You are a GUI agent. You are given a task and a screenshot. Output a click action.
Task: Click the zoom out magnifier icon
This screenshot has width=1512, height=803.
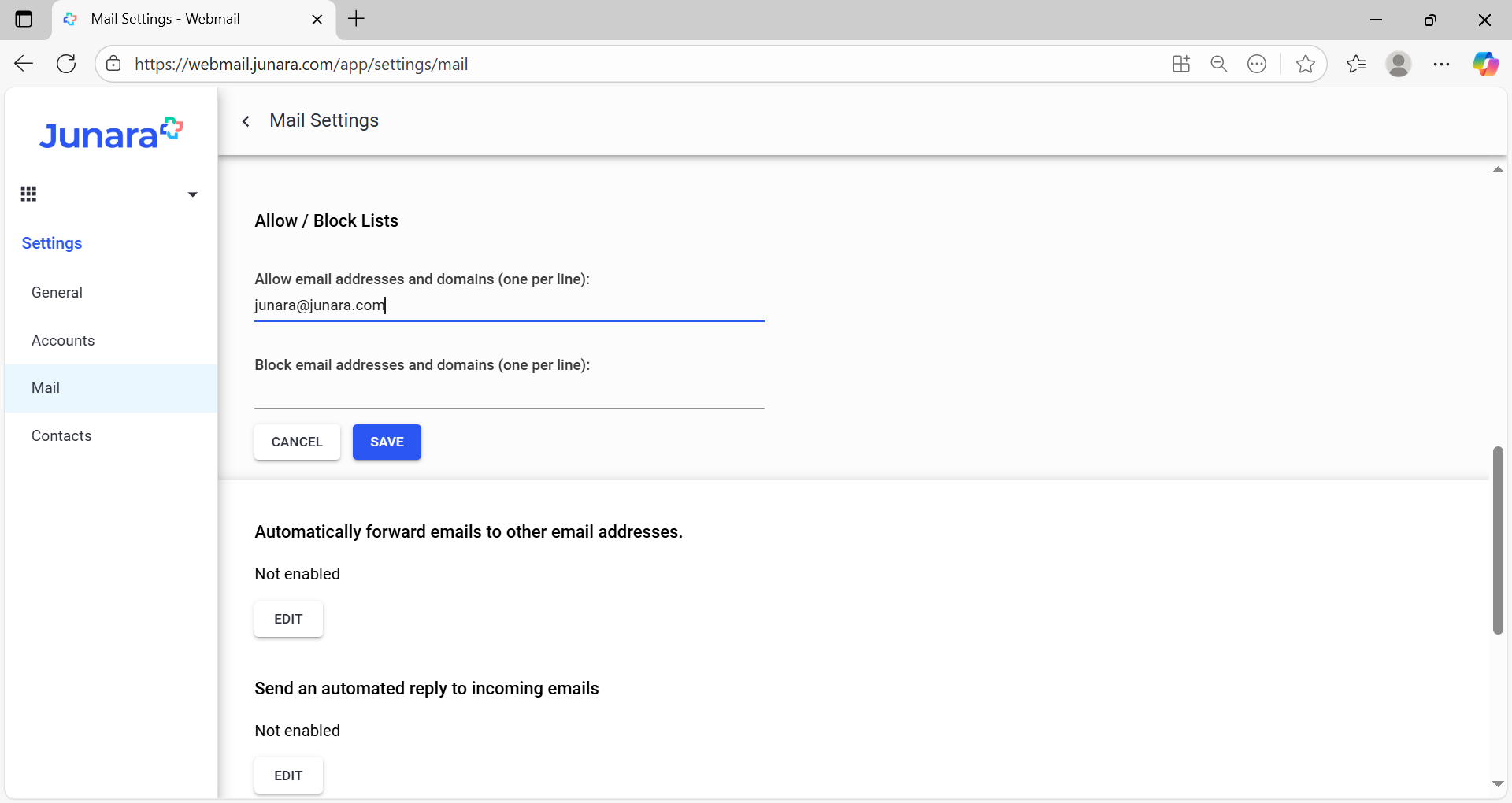[1219, 64]
